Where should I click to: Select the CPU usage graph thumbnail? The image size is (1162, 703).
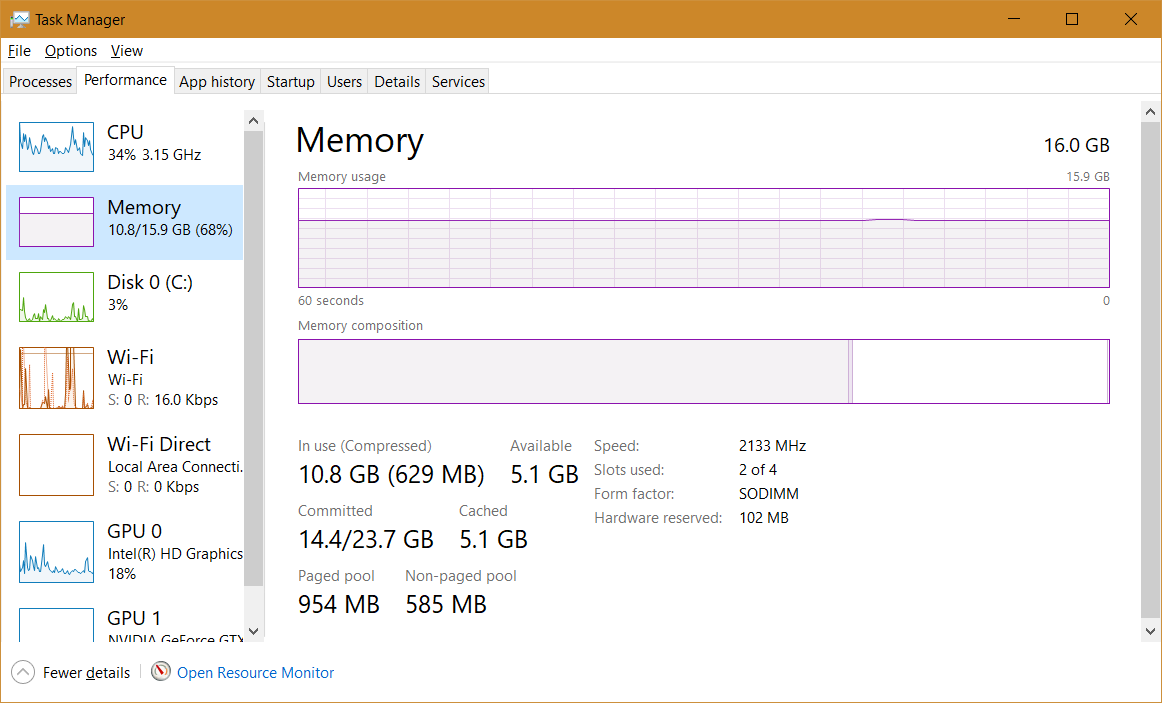coord(56,147)
